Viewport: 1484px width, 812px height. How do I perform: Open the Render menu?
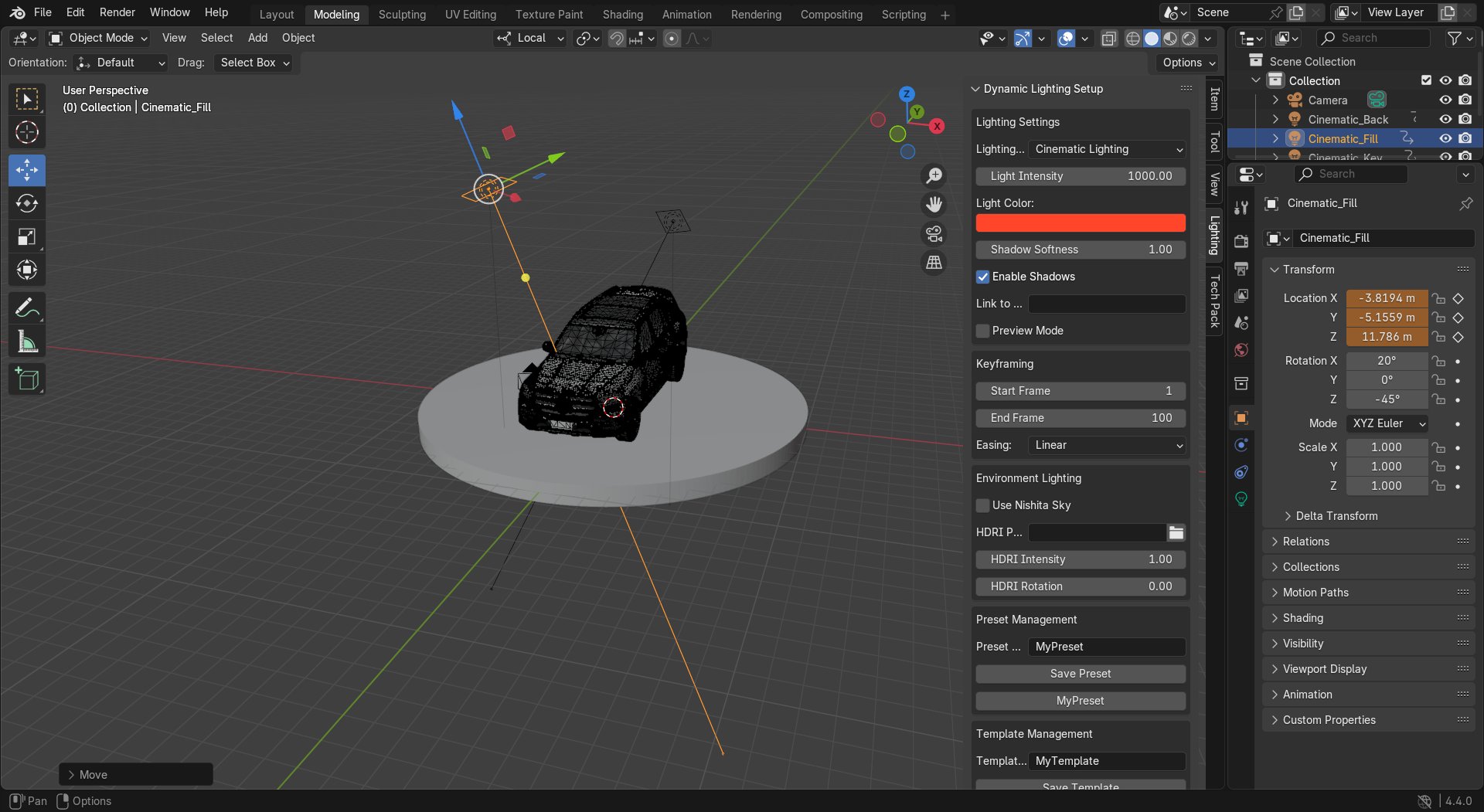(x=117, y=12)
